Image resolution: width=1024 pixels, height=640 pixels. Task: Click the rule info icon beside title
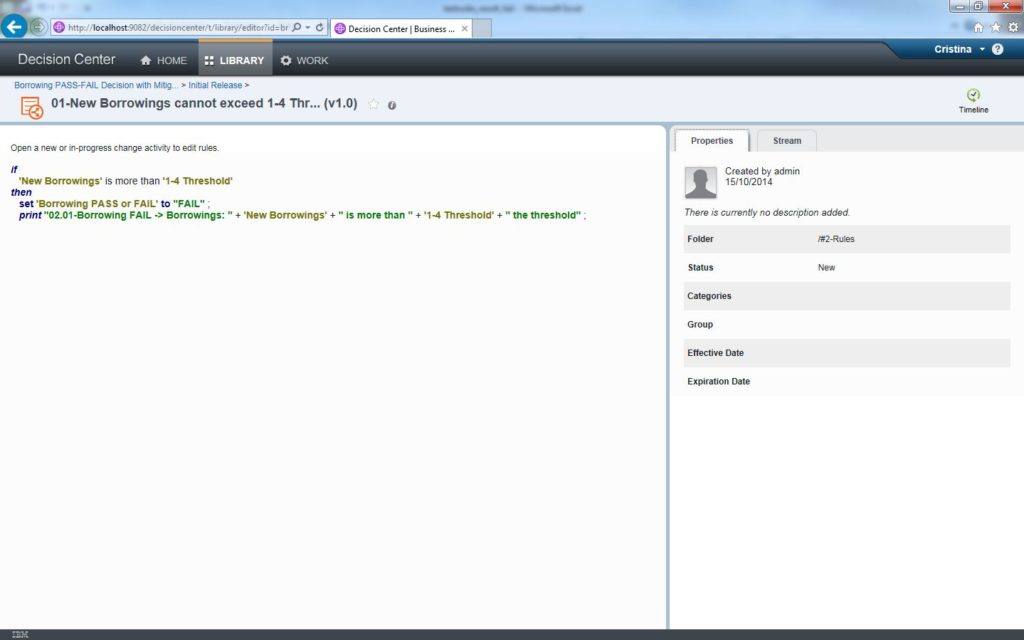392,105
